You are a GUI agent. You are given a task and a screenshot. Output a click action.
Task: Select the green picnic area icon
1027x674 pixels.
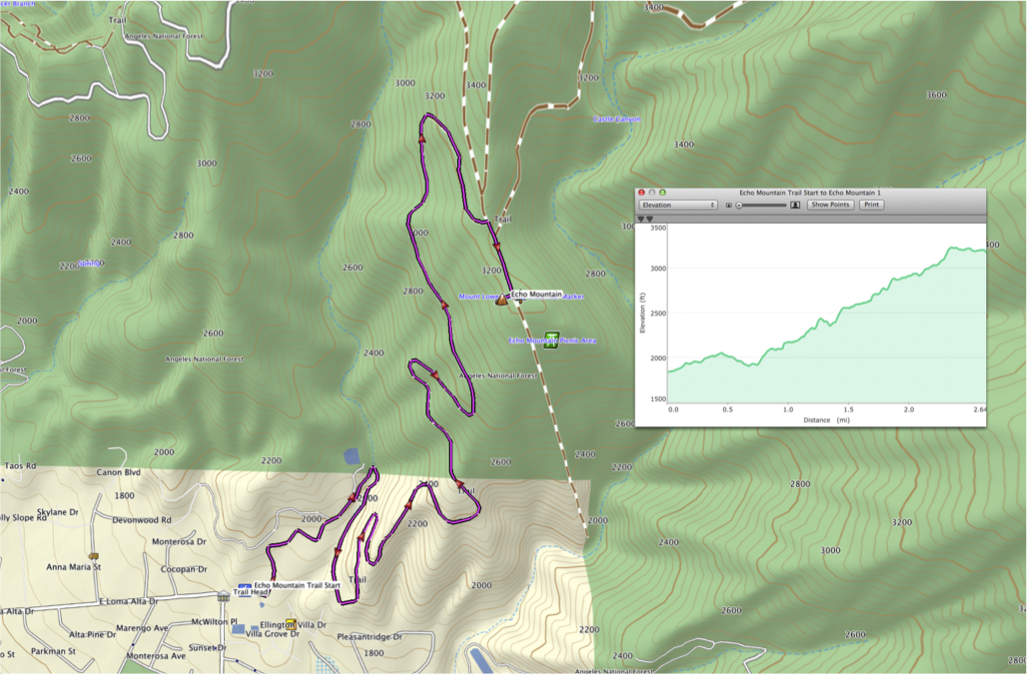click(551, 340)
